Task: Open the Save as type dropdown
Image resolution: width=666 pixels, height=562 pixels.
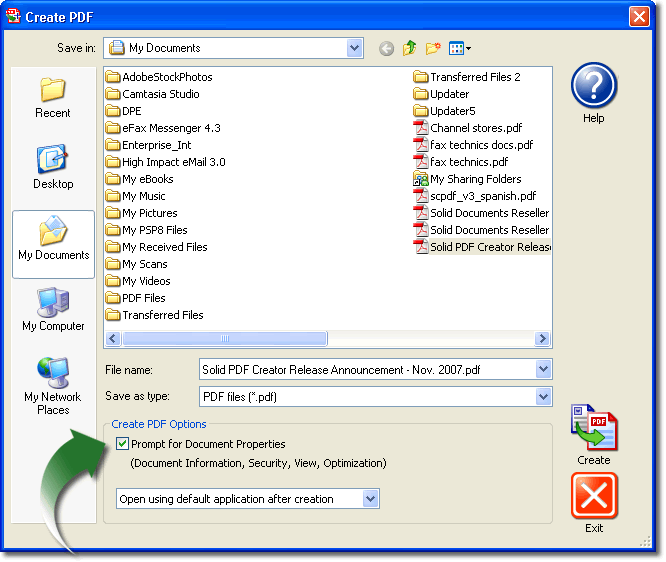Action: (543, 397)
